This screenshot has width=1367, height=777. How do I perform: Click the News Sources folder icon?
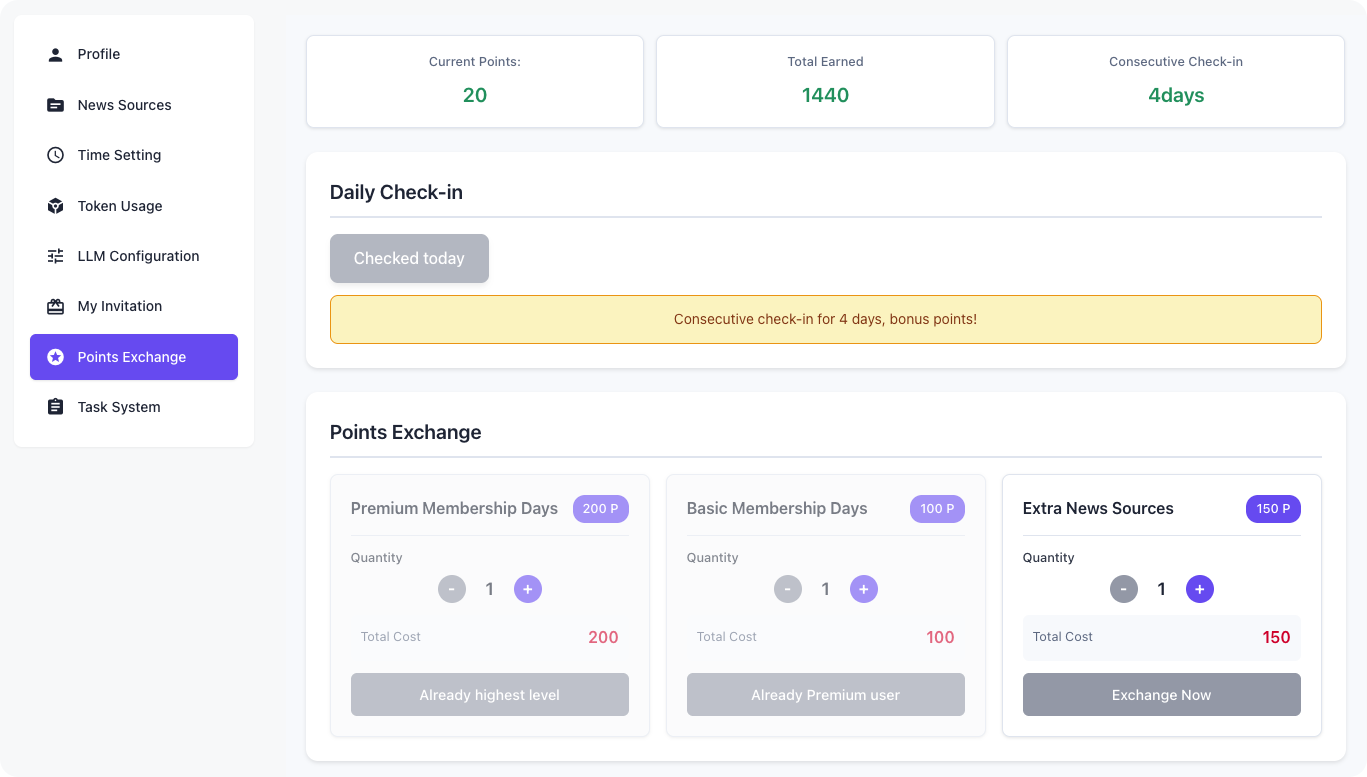(x=56, y=105)
